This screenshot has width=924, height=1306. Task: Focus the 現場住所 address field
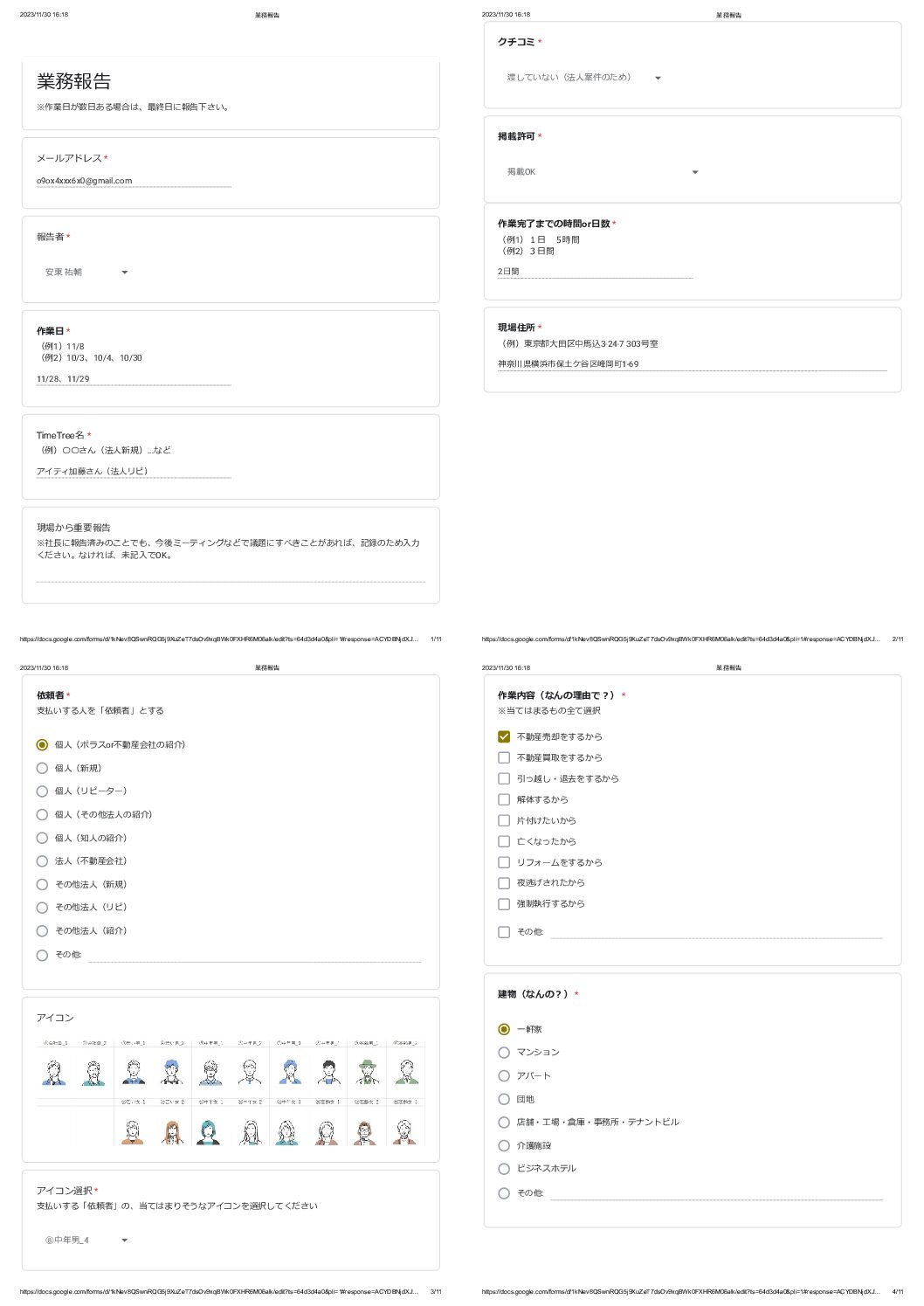point(693,364)
